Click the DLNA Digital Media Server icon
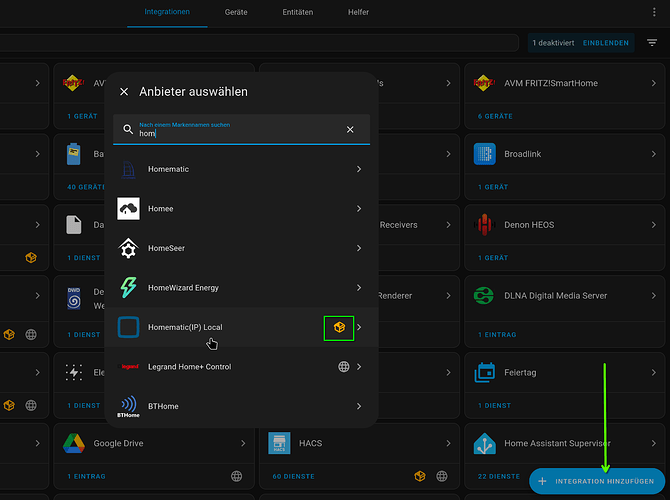 tap(485, 296)
